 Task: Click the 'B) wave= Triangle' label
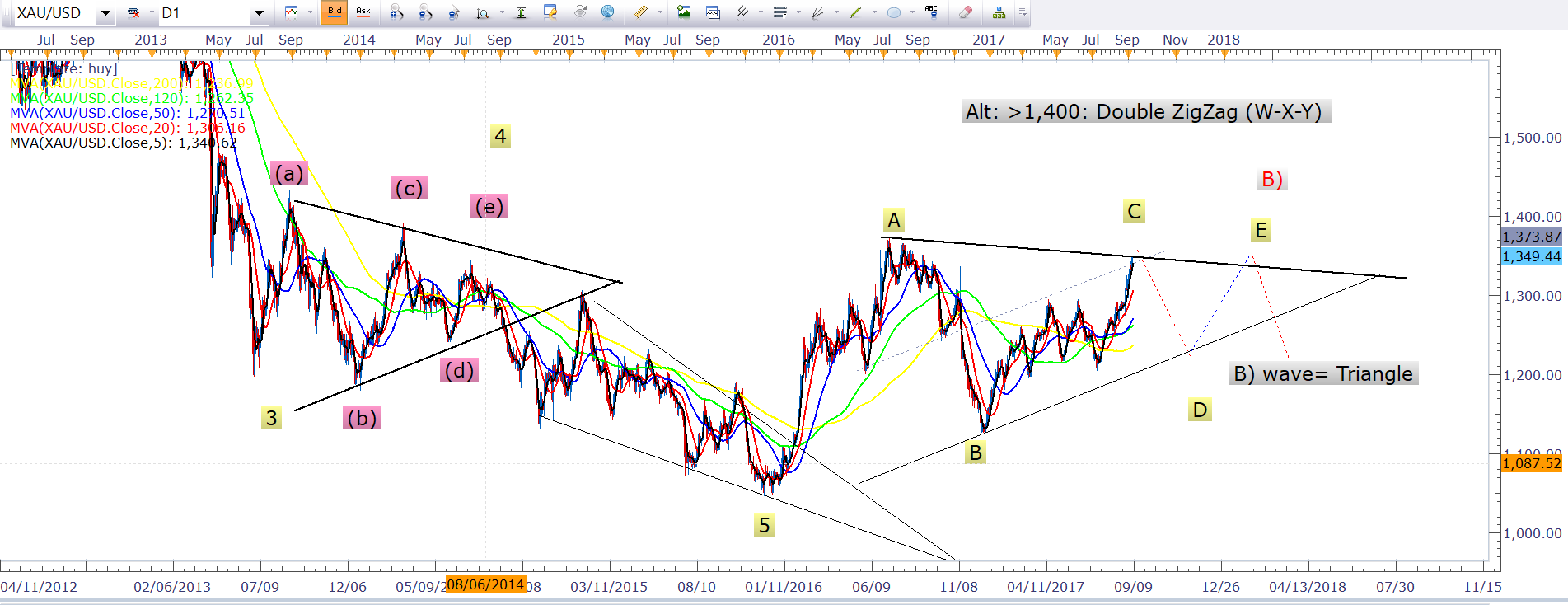coord(1322,374)
